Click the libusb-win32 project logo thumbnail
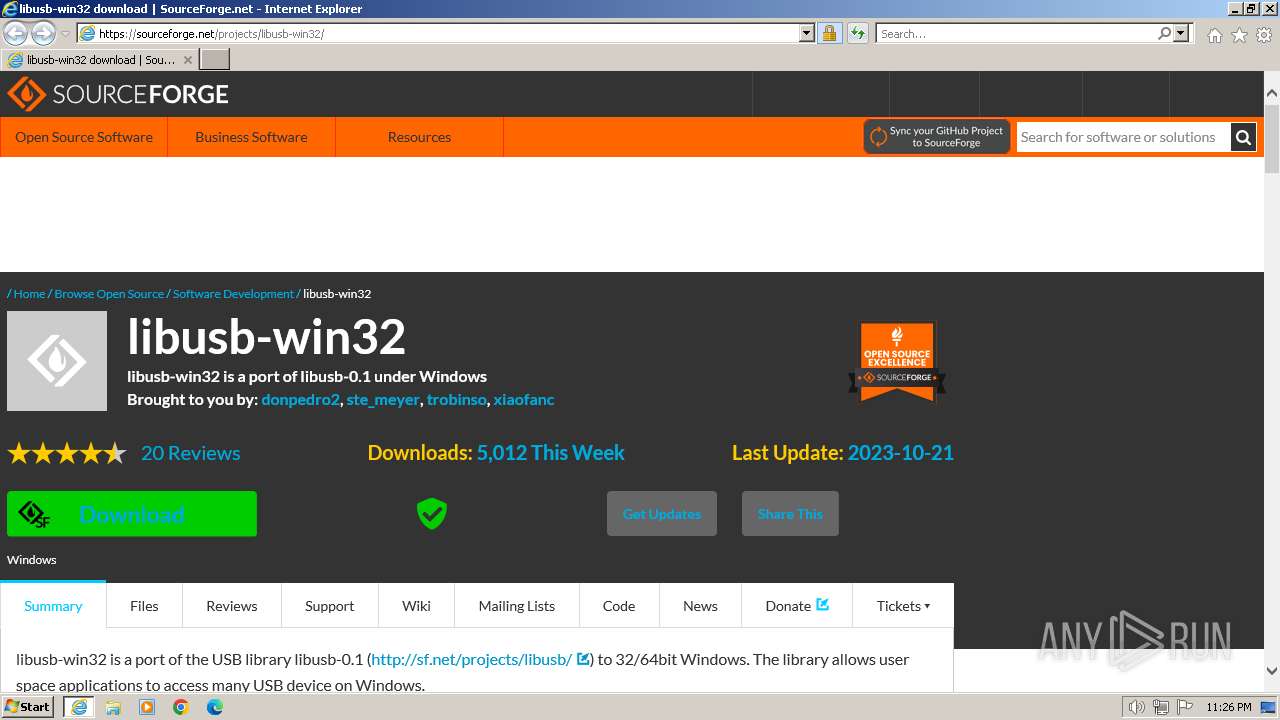The height and width of the screenshot is (720, 1280). click(x=57, y=361)
